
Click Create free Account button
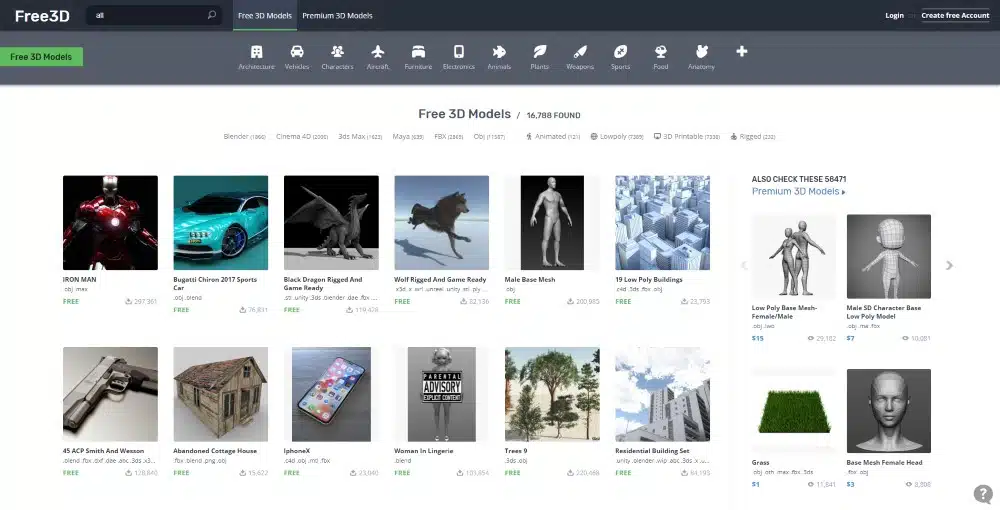point(955,15)
